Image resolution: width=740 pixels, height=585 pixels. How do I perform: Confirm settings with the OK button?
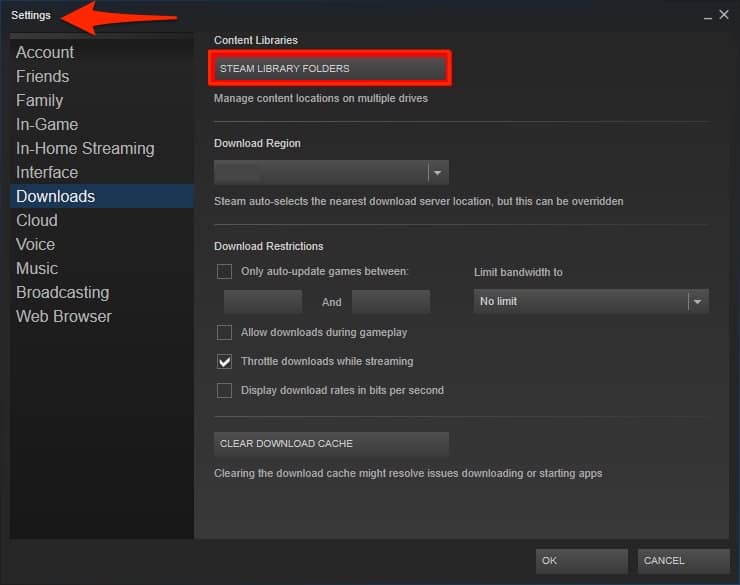pos(581,561)
